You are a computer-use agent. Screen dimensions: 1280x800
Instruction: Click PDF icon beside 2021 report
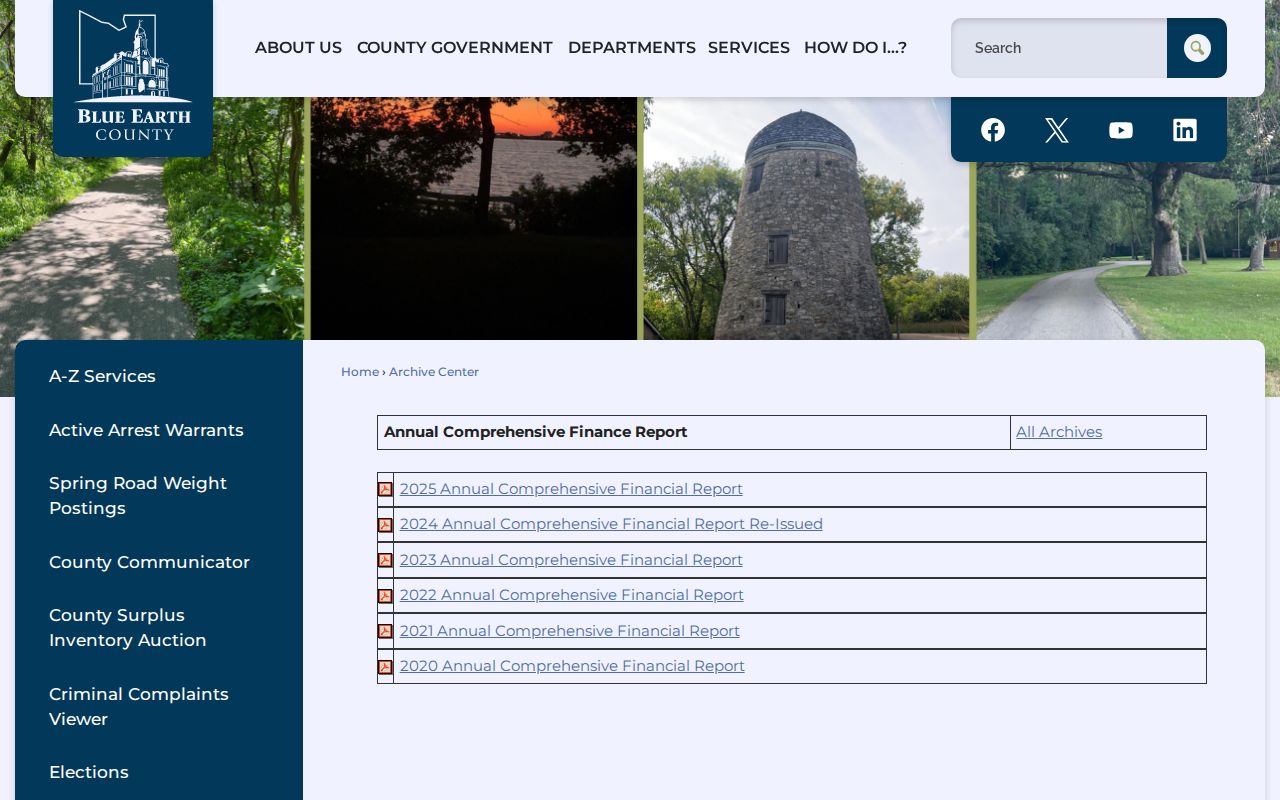385,631
